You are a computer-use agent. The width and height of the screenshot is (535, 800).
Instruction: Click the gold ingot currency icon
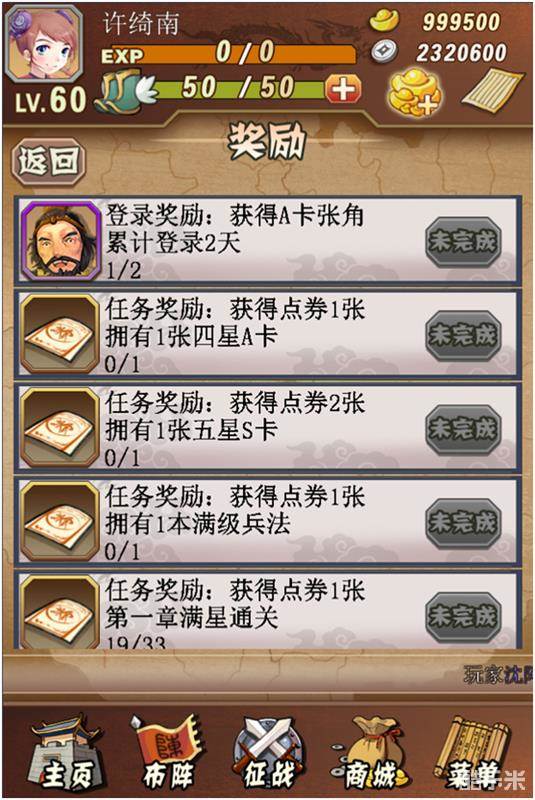point(385,21)
